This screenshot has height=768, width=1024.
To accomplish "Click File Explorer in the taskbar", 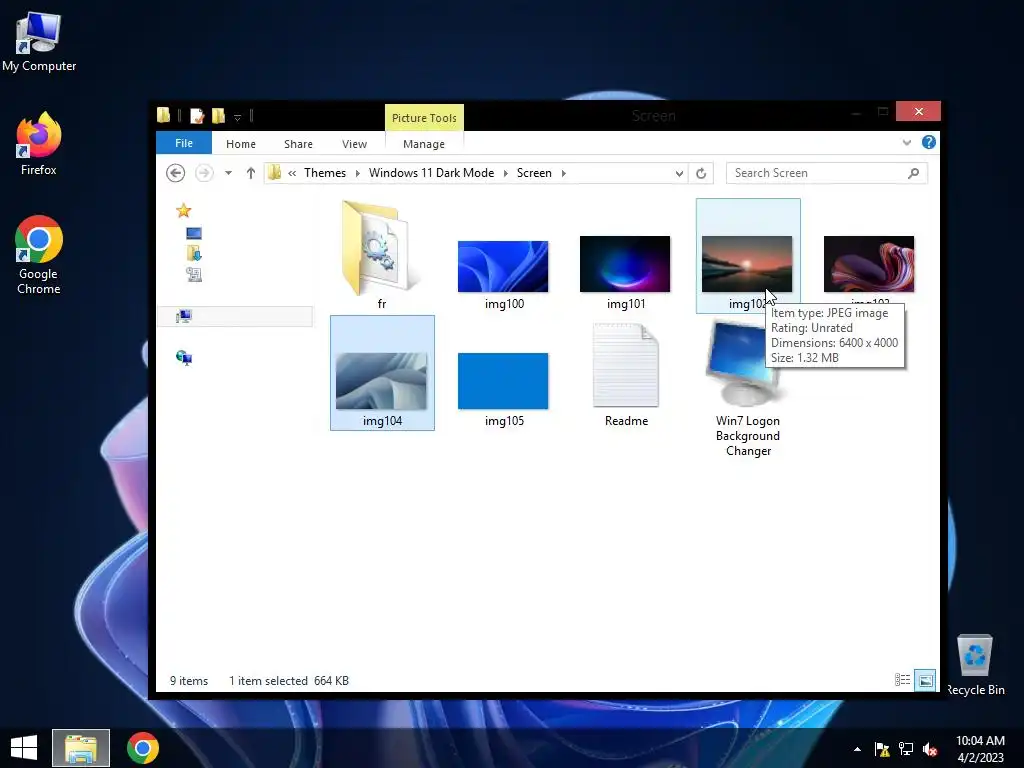I will tap(81, 748).
